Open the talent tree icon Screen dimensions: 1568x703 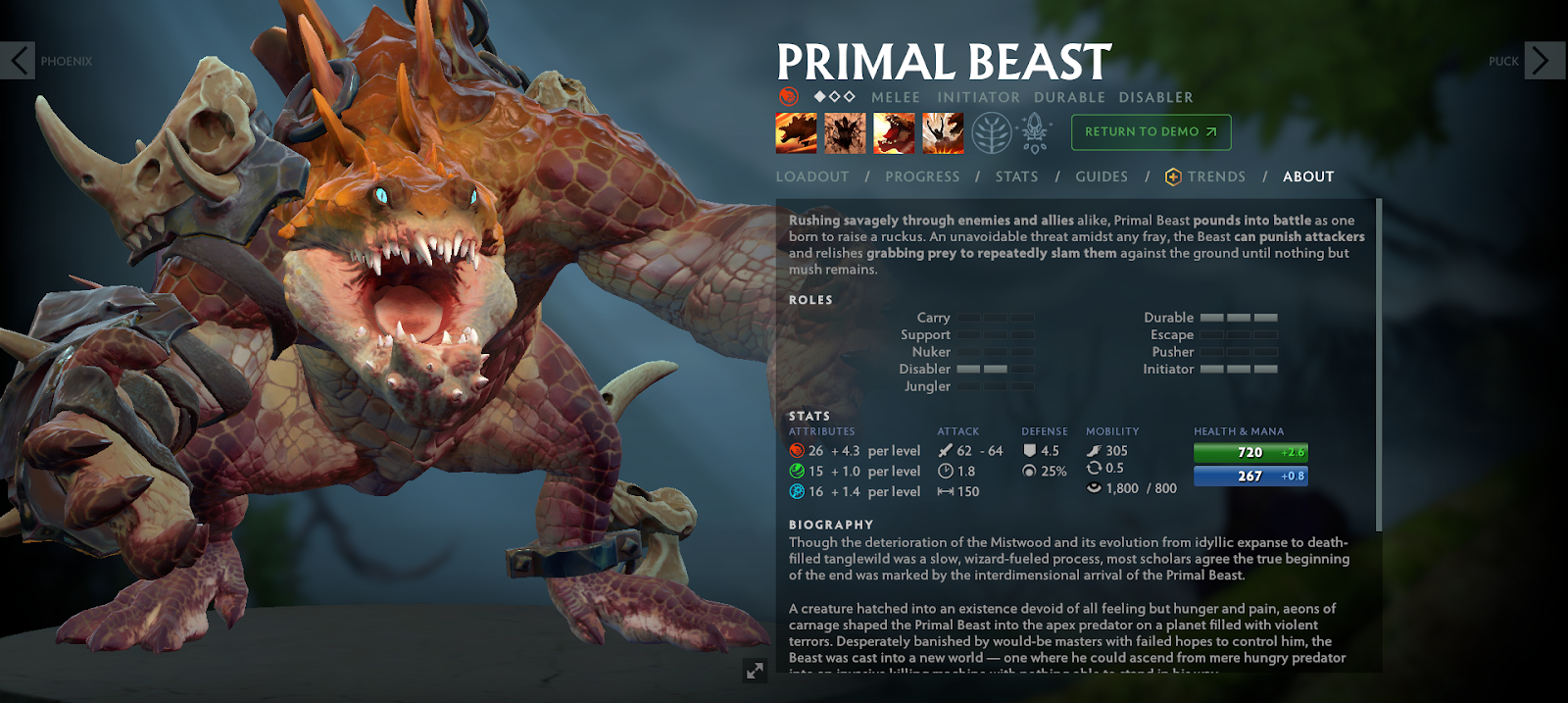point(992,133)
